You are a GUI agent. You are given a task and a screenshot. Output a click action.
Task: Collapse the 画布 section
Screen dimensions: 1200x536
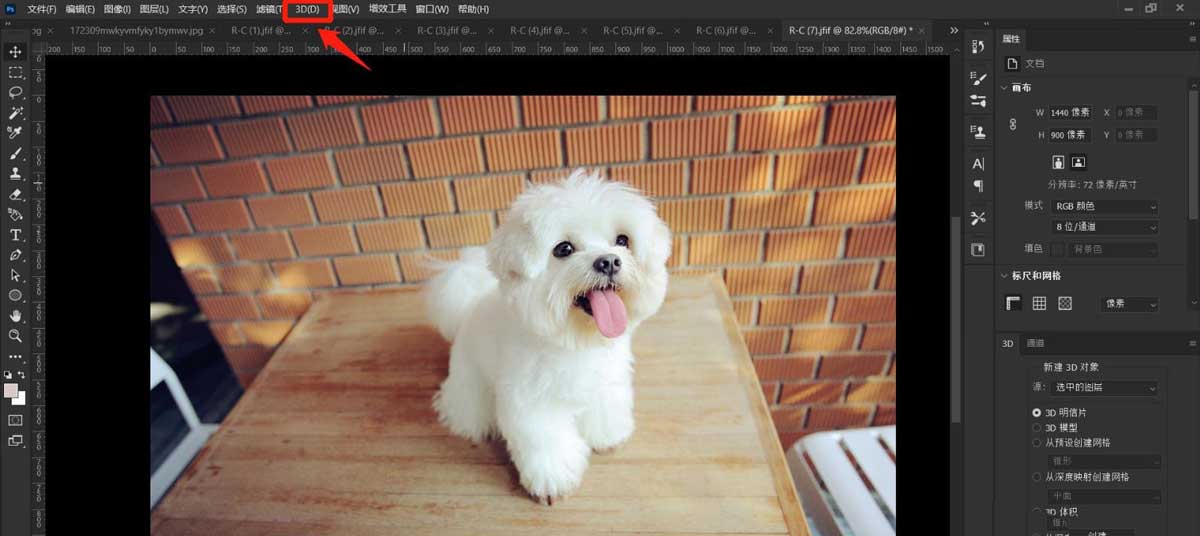[x=1005, y=87]
